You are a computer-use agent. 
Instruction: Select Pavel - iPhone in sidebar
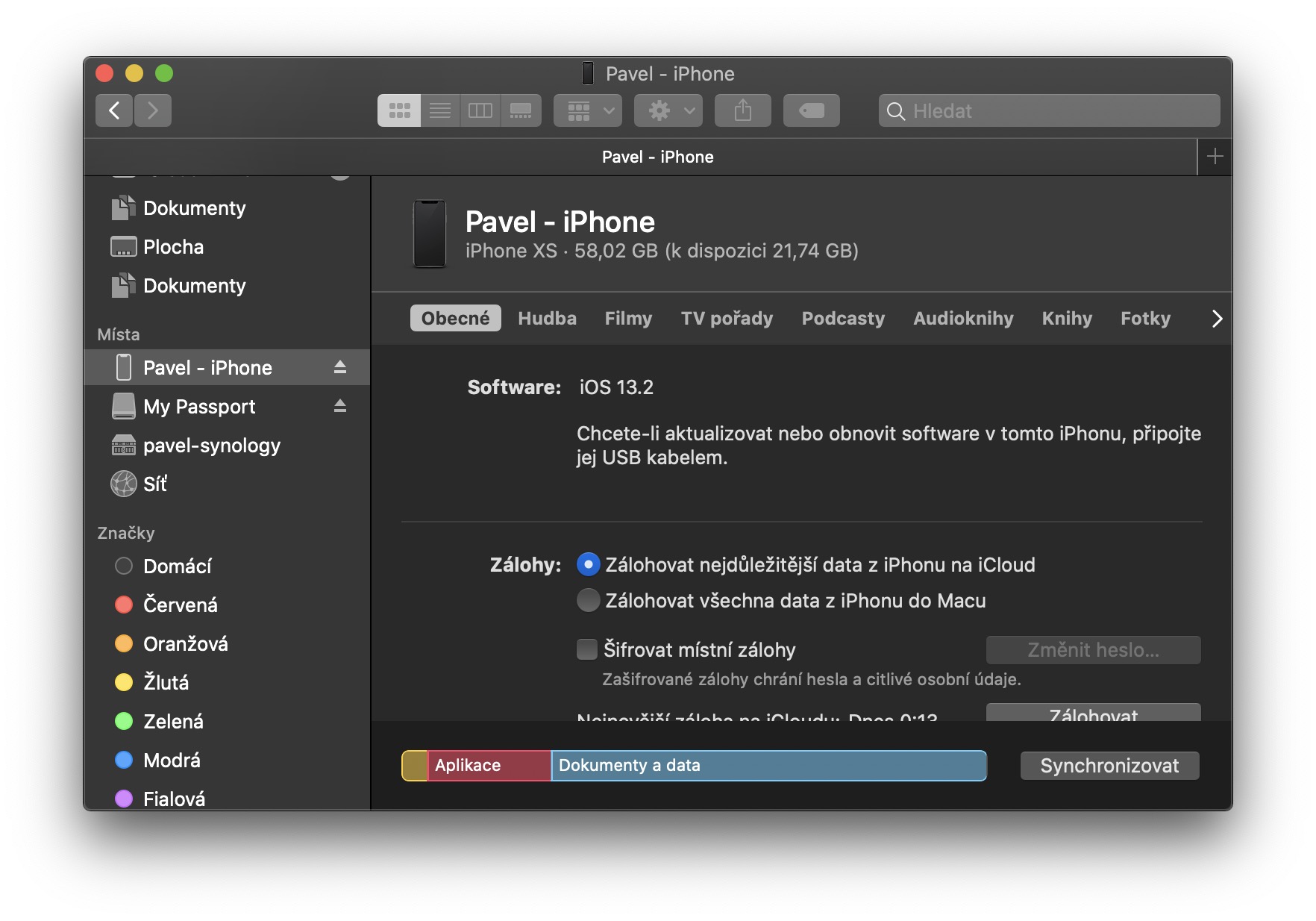point(227,367)
